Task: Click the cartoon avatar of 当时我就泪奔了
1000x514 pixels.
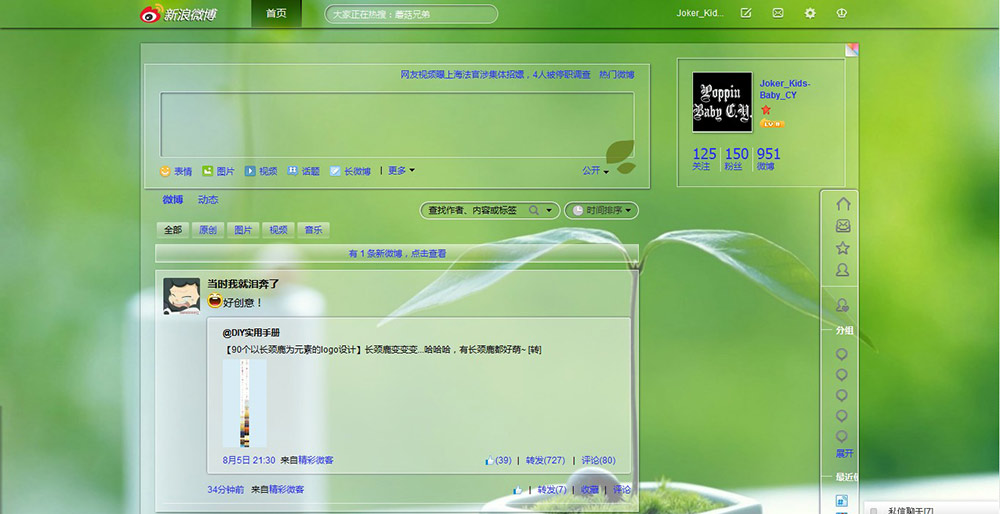Action: coord(181,296)
